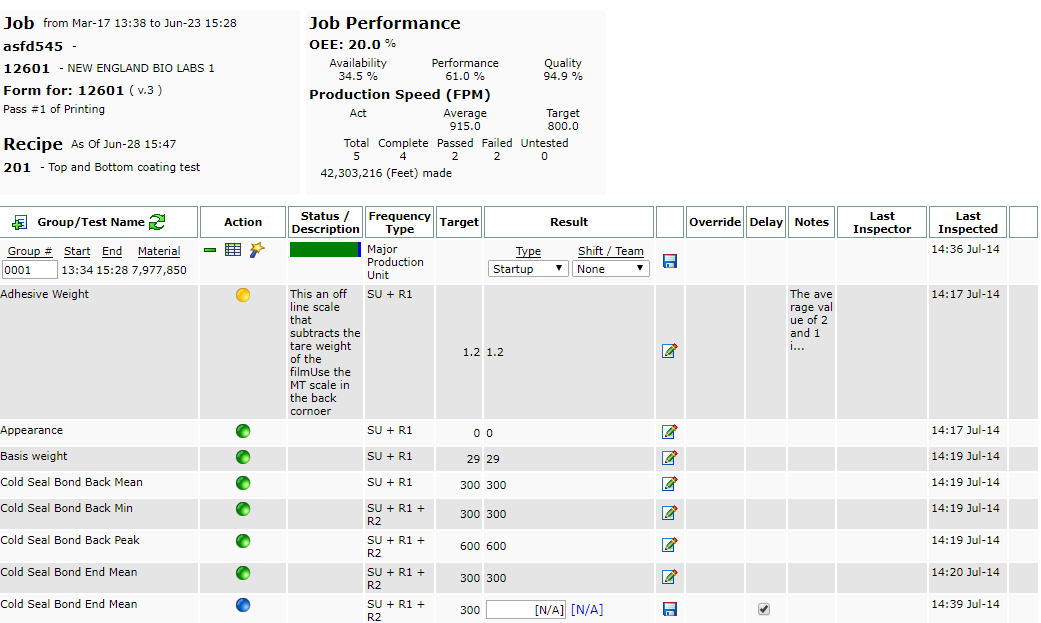This screenshot has width=1041, height=623.
Task: Click the Last Inspected column header
Action: (x=968, y=222)
